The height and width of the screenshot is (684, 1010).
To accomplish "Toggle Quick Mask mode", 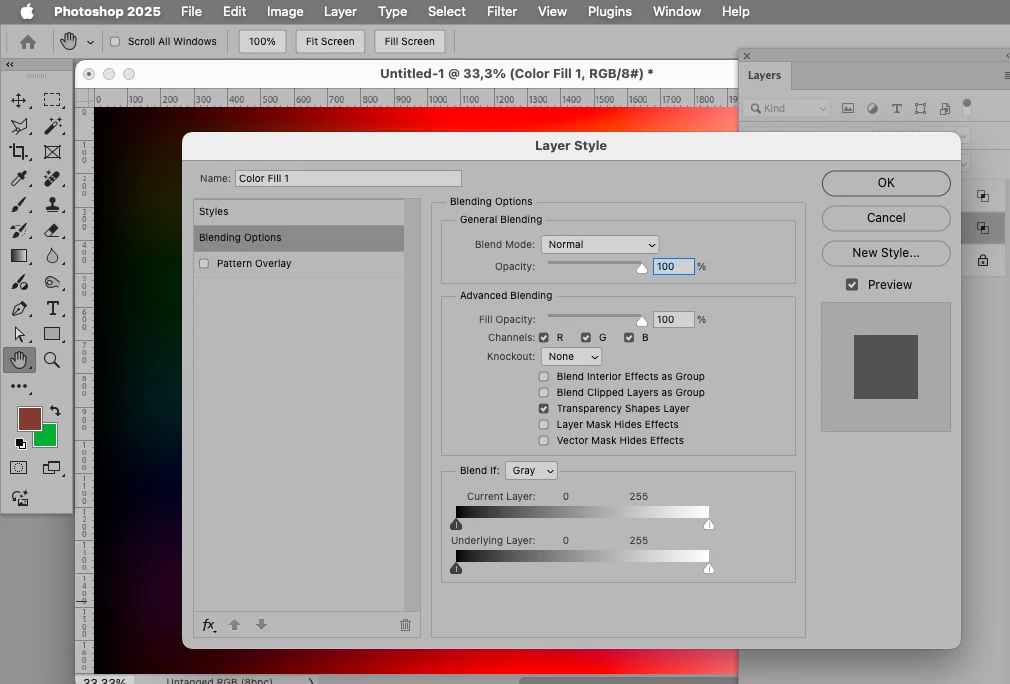I will (19, 468).
